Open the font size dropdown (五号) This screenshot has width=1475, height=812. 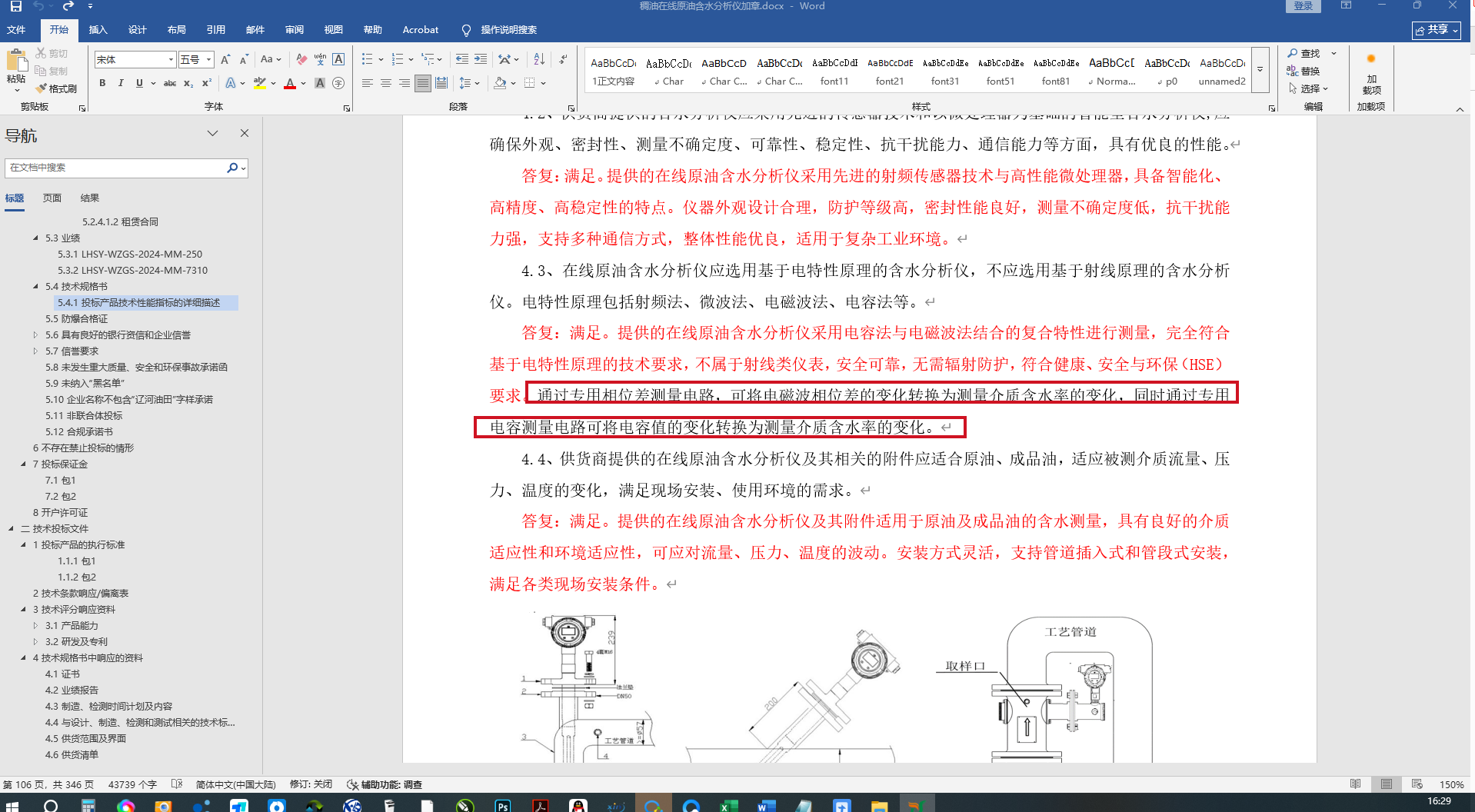click(x=208, y=60)
